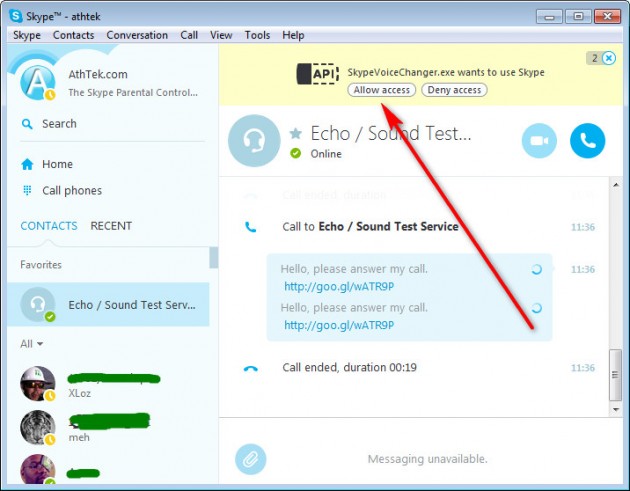
Task: Expand the All contacts filter dropdown
Action: point(31,344)
